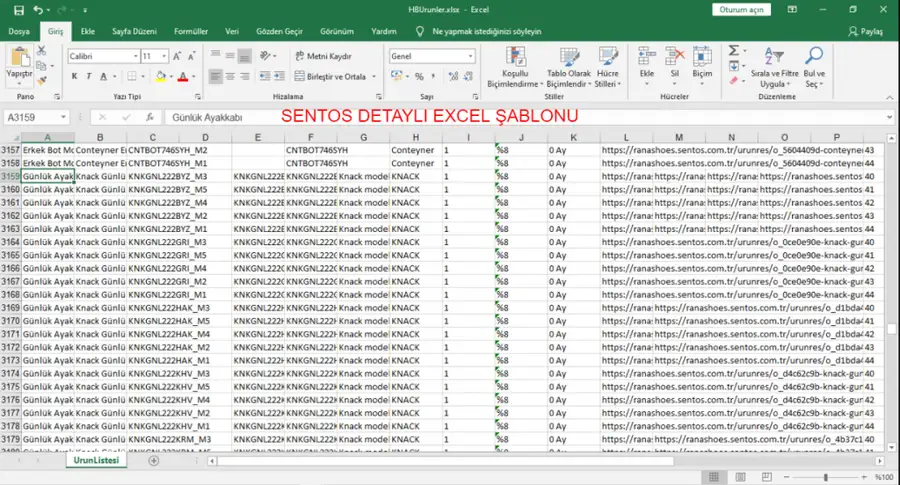Switch to the Sayfa Düzeni tab
The image size is (900, 485).
134,32
